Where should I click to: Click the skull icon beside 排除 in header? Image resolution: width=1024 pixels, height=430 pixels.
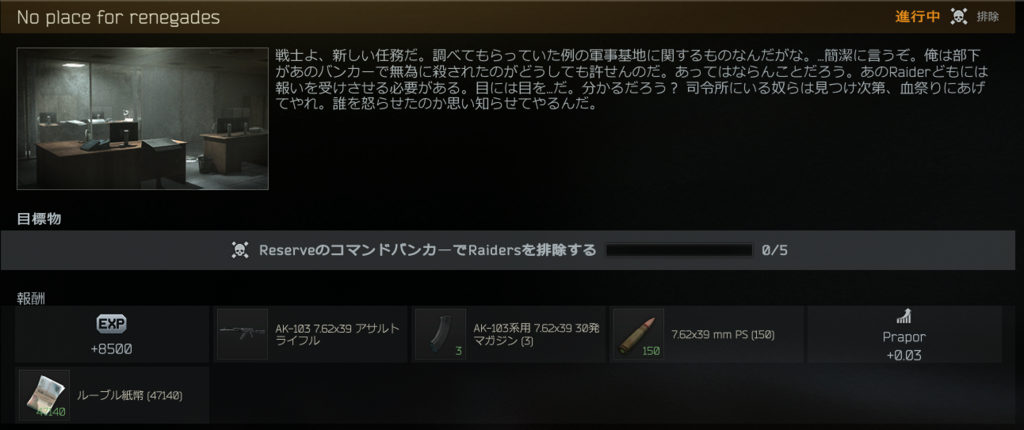(x=958, y=17)
